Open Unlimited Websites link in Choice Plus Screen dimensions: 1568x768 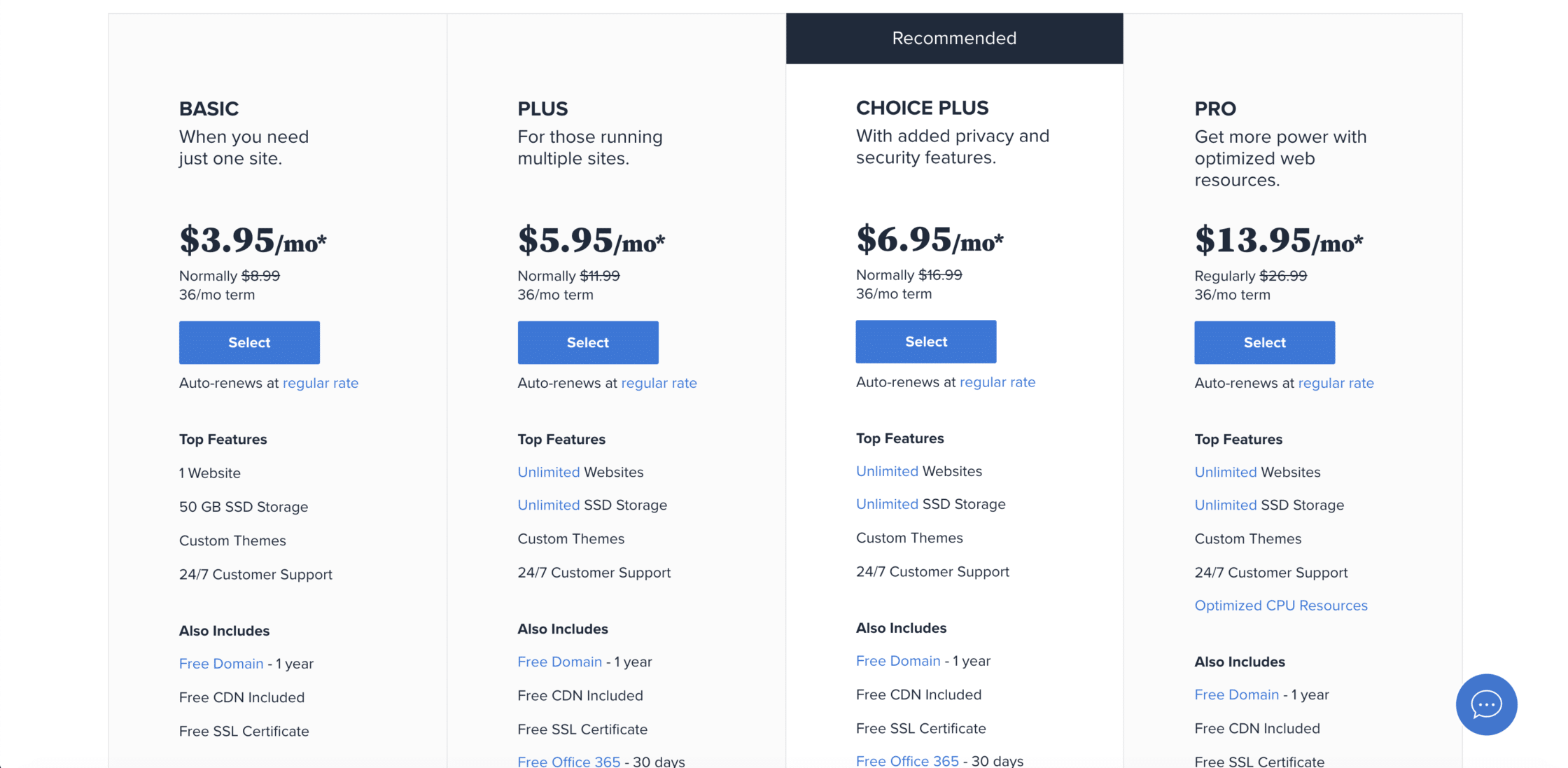887,471
